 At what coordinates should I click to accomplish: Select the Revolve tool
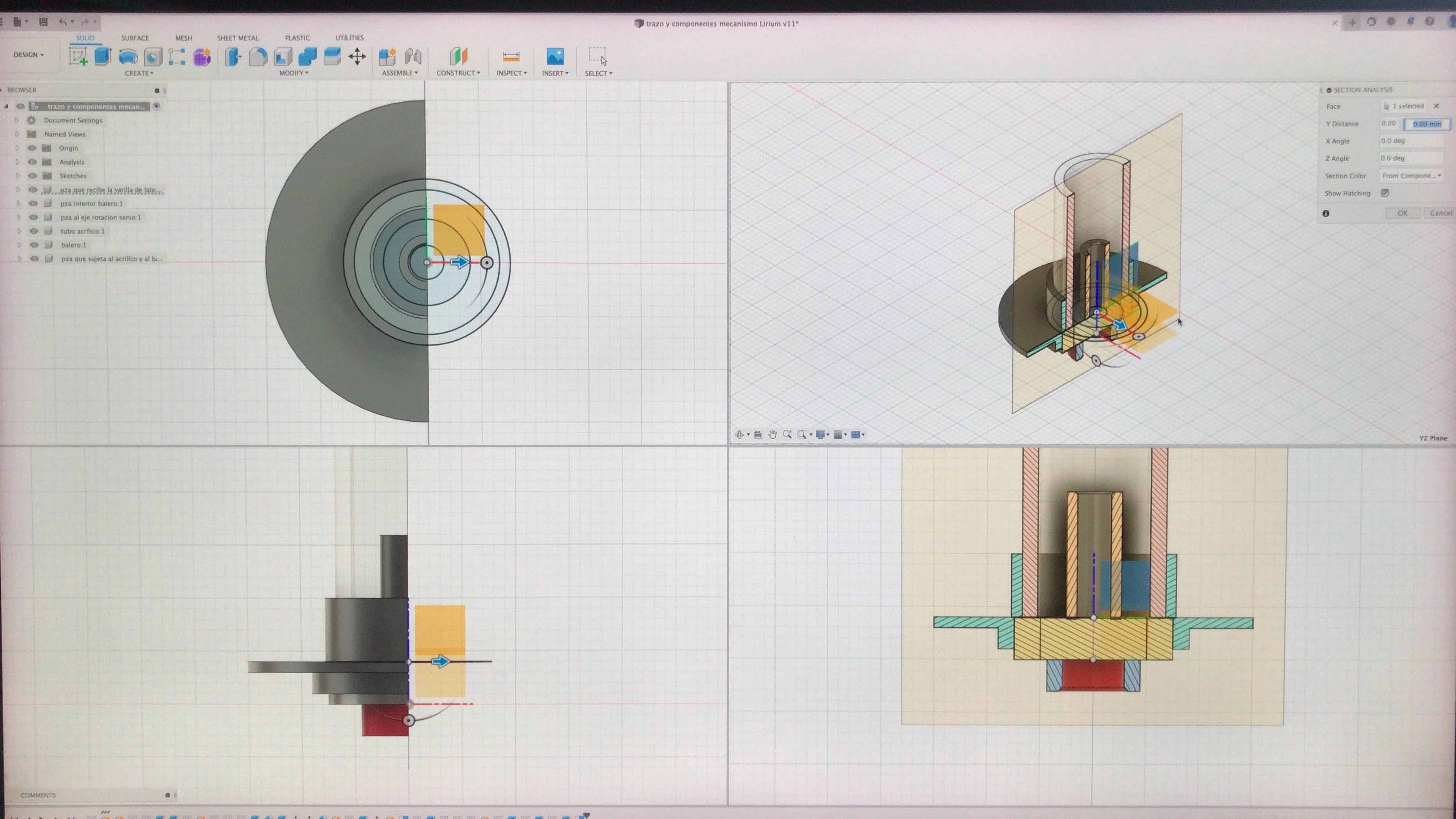coord(128,57)
